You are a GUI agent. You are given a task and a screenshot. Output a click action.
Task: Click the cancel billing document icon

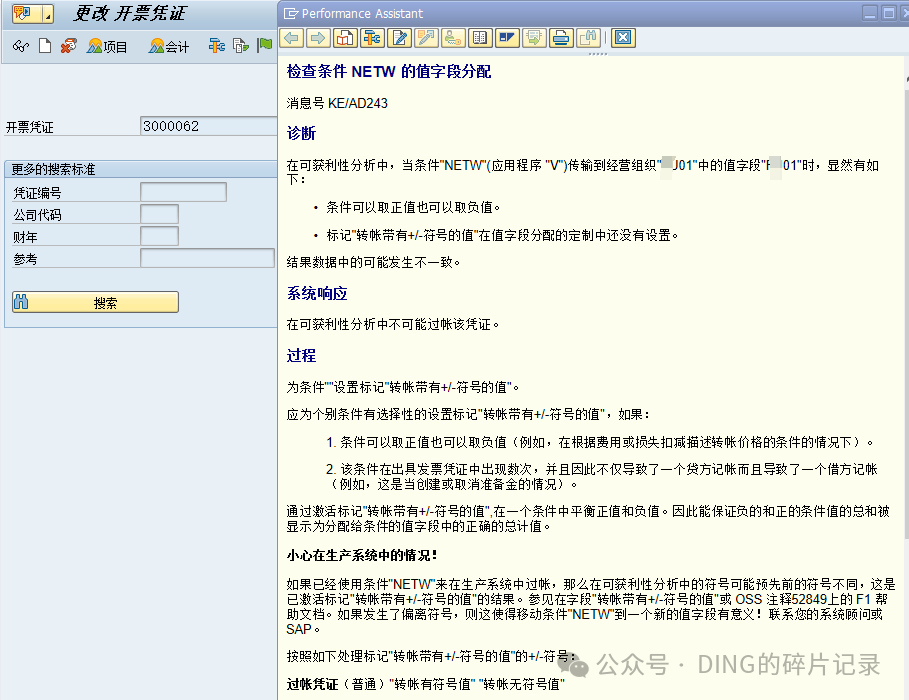pyautogui.click(x=68, y=46)
